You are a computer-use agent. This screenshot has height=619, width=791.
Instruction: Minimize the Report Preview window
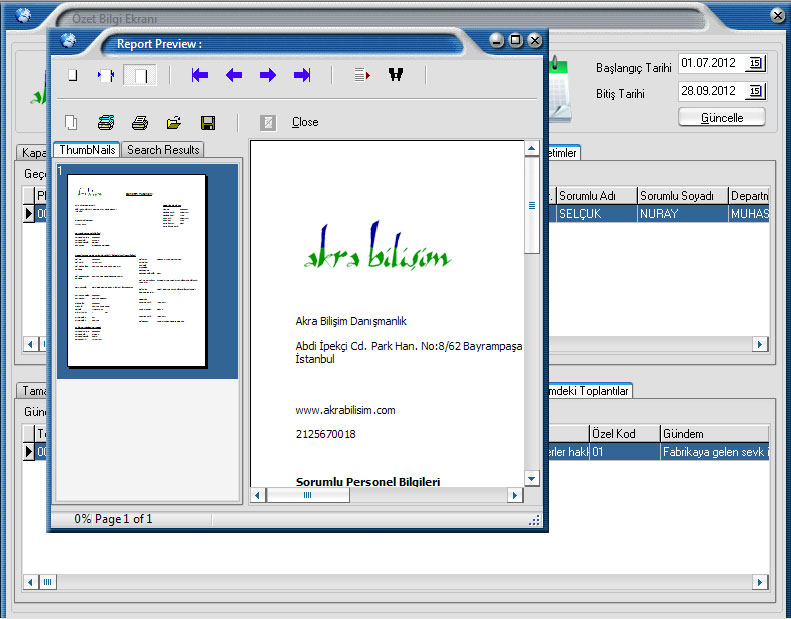496,40
